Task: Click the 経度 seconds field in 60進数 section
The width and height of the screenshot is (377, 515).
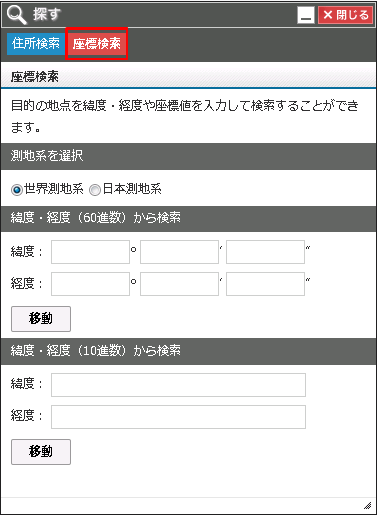Action: pos(265,284)
